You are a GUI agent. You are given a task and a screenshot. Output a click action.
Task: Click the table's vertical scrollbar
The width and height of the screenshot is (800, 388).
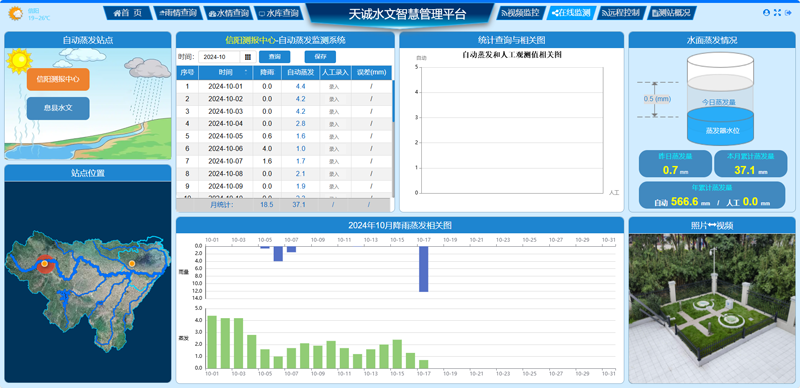(x=393, y=101)
